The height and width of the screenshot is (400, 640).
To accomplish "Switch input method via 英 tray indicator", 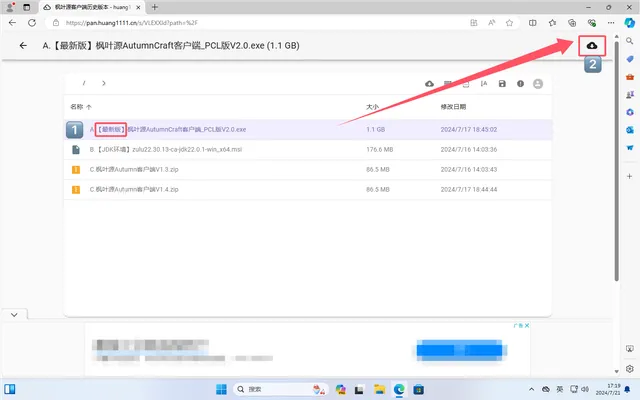I will (x=560, y=389).
